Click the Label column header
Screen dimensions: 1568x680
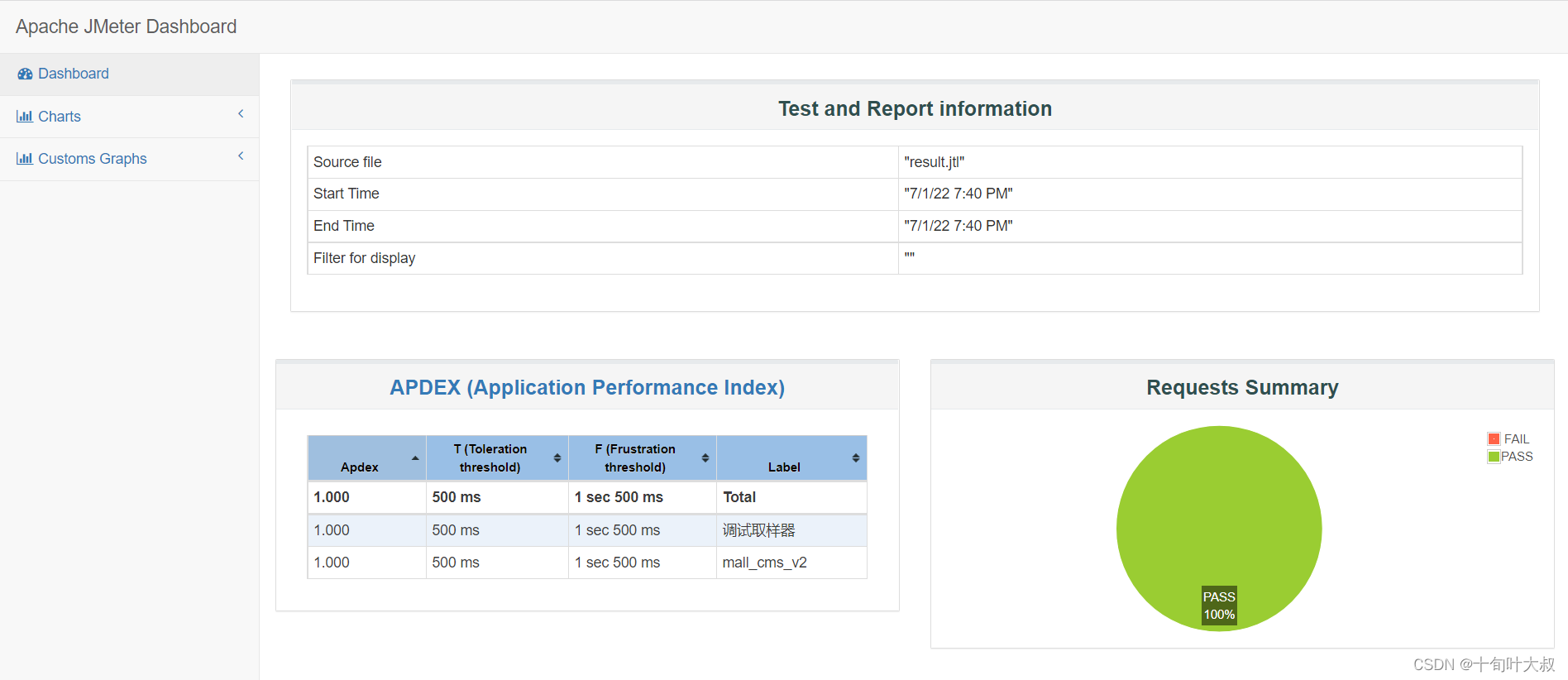[x=791, y=458]
